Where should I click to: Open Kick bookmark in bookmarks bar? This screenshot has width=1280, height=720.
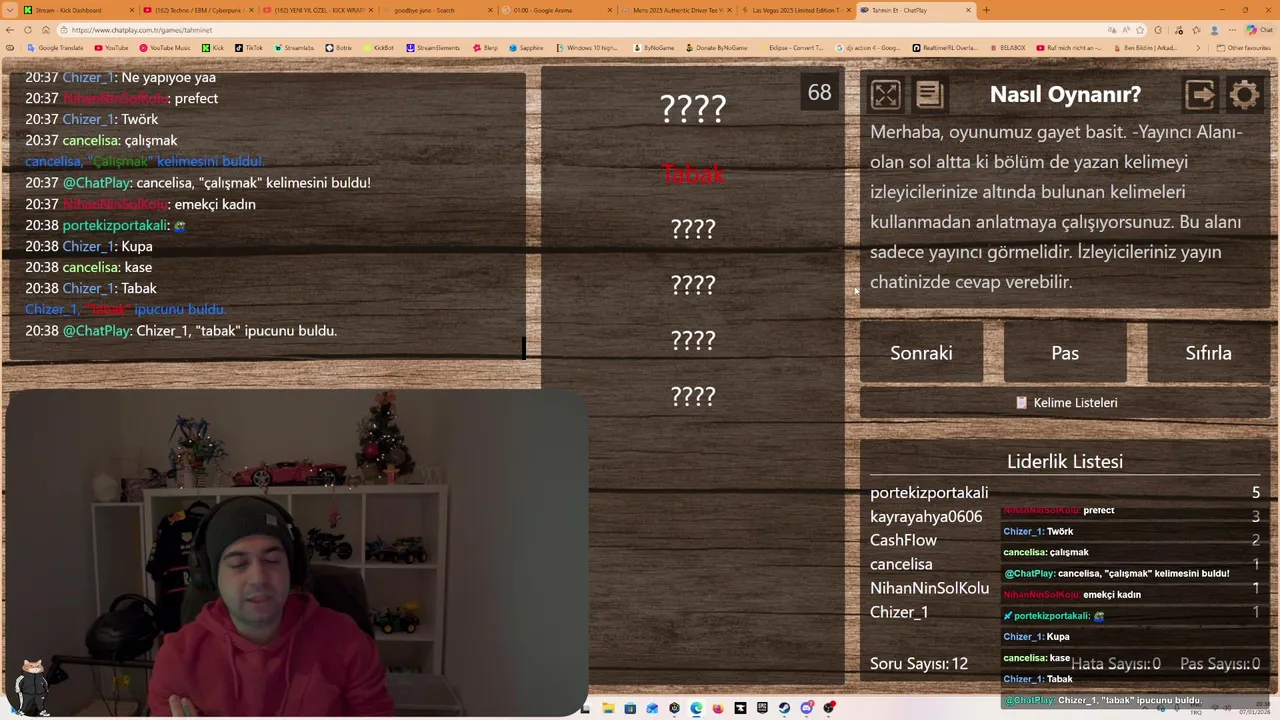click(x=213, y=48)
